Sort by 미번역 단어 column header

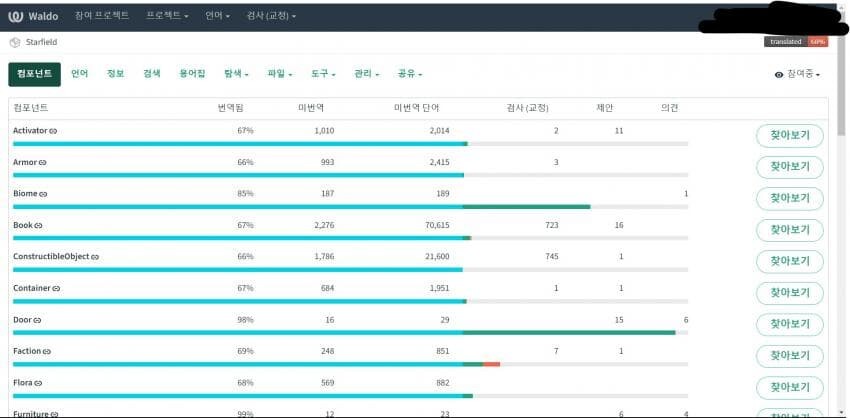(416, 108)
